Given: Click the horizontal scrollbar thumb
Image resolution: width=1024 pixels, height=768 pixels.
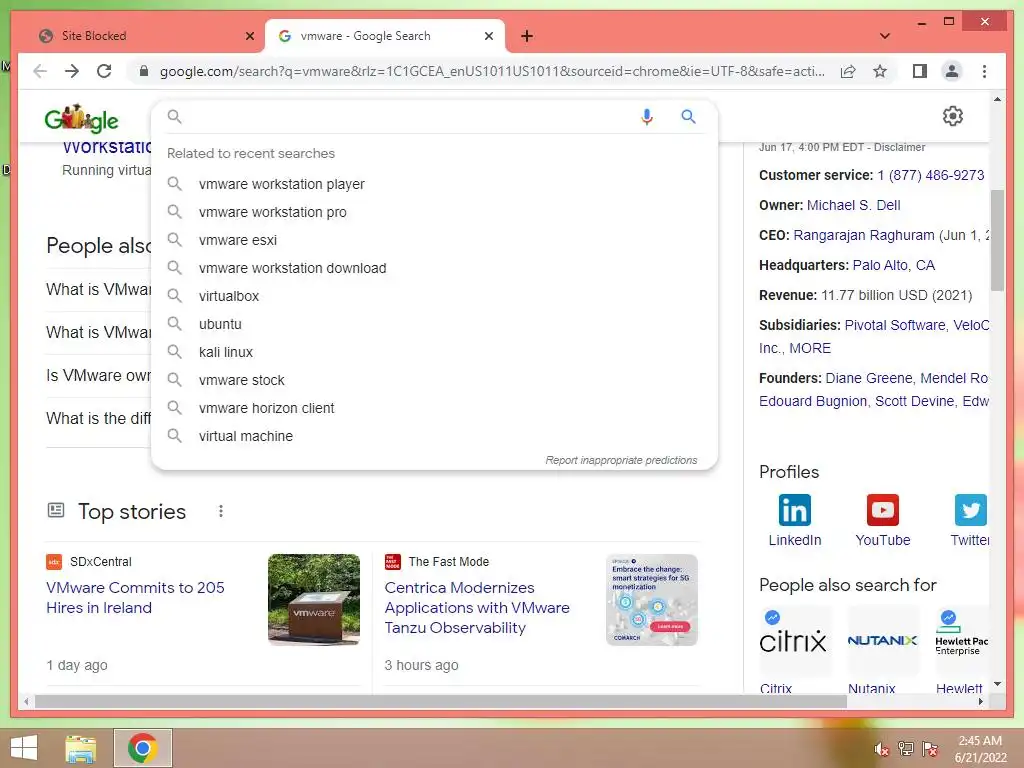Looking at the screenshot, I should coord(441,702).
